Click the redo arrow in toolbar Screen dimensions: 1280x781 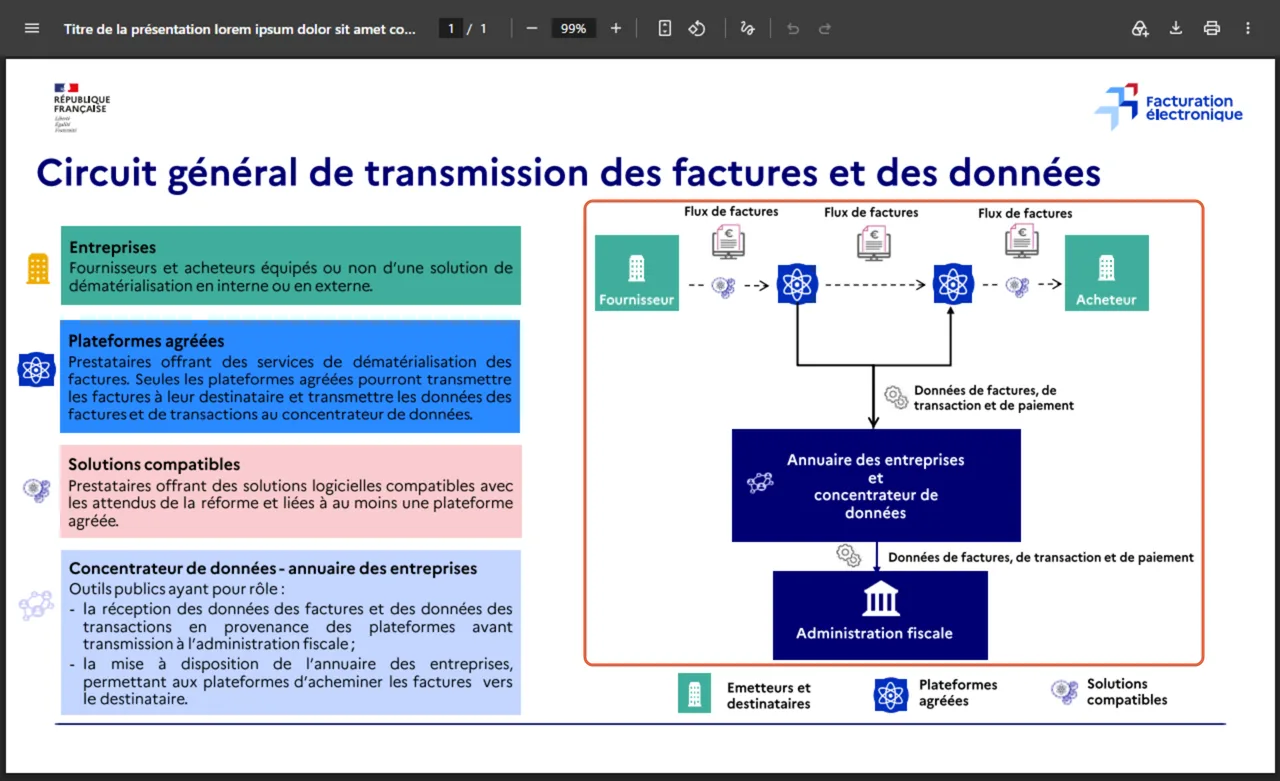pyautogui.click(x=825, y=28)
